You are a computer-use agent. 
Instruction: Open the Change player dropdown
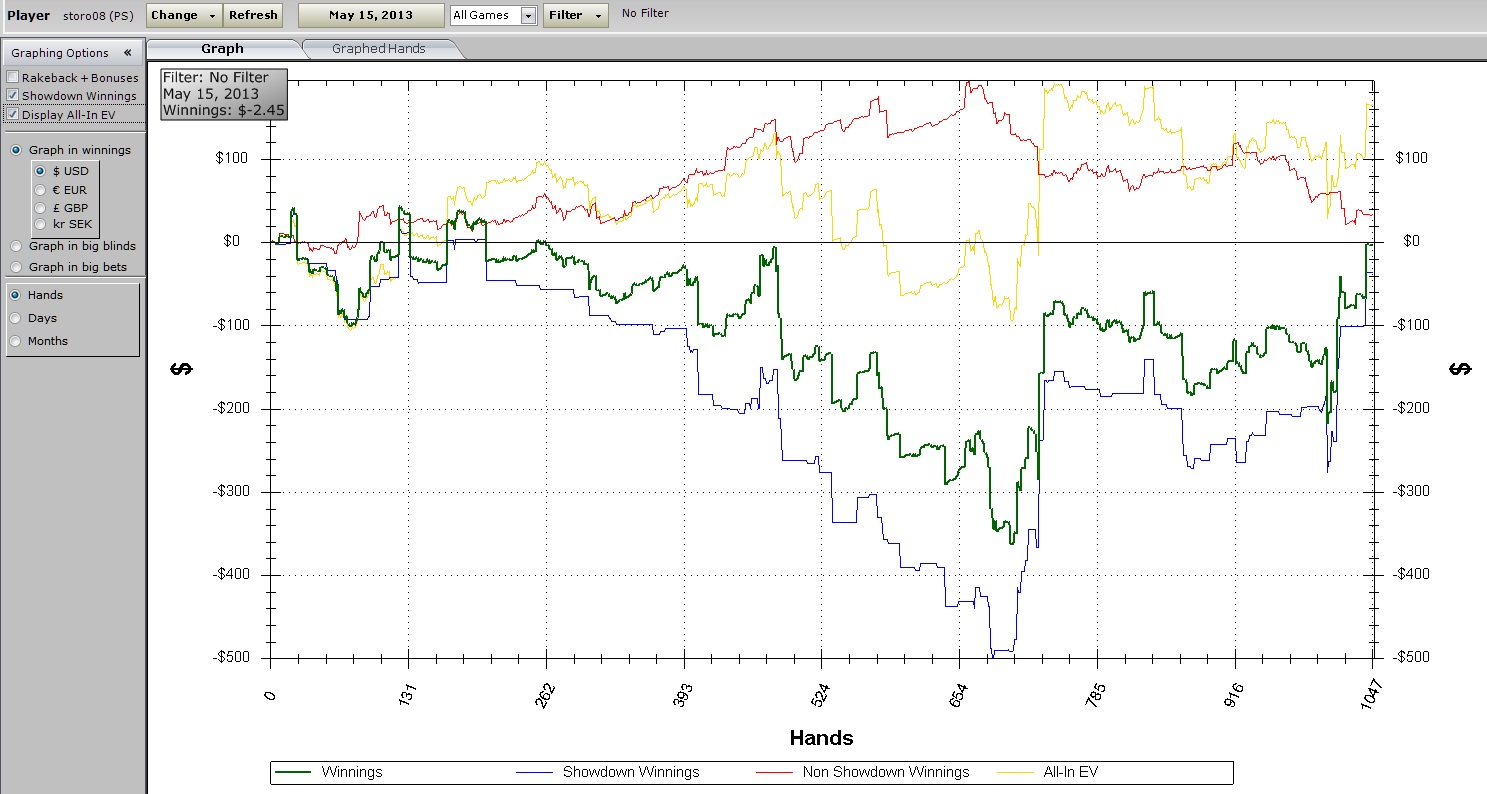183,15
